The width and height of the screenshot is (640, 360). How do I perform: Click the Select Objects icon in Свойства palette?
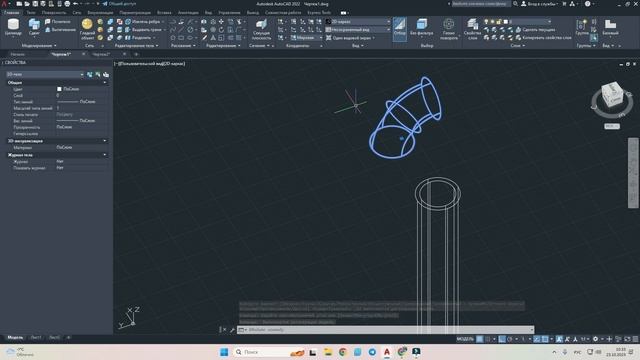(98, 74)
